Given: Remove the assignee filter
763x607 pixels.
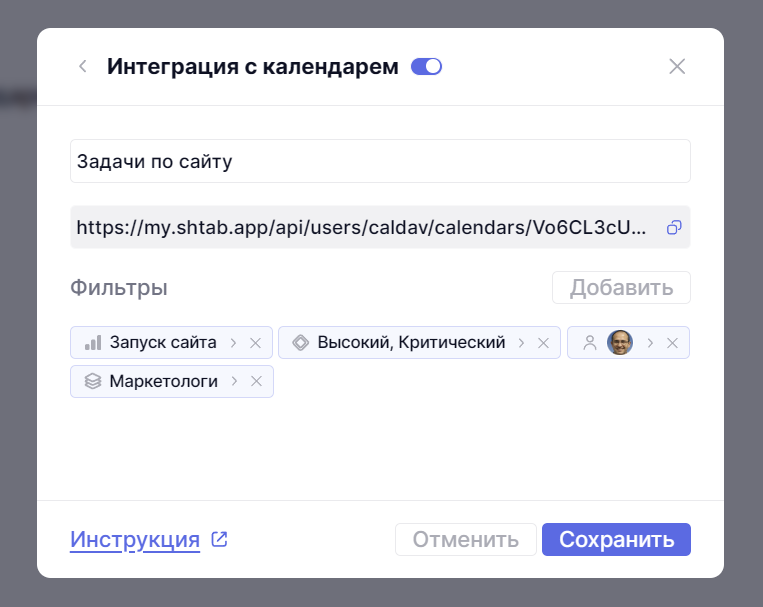Looking at the screenshot, I should [672, 343].
